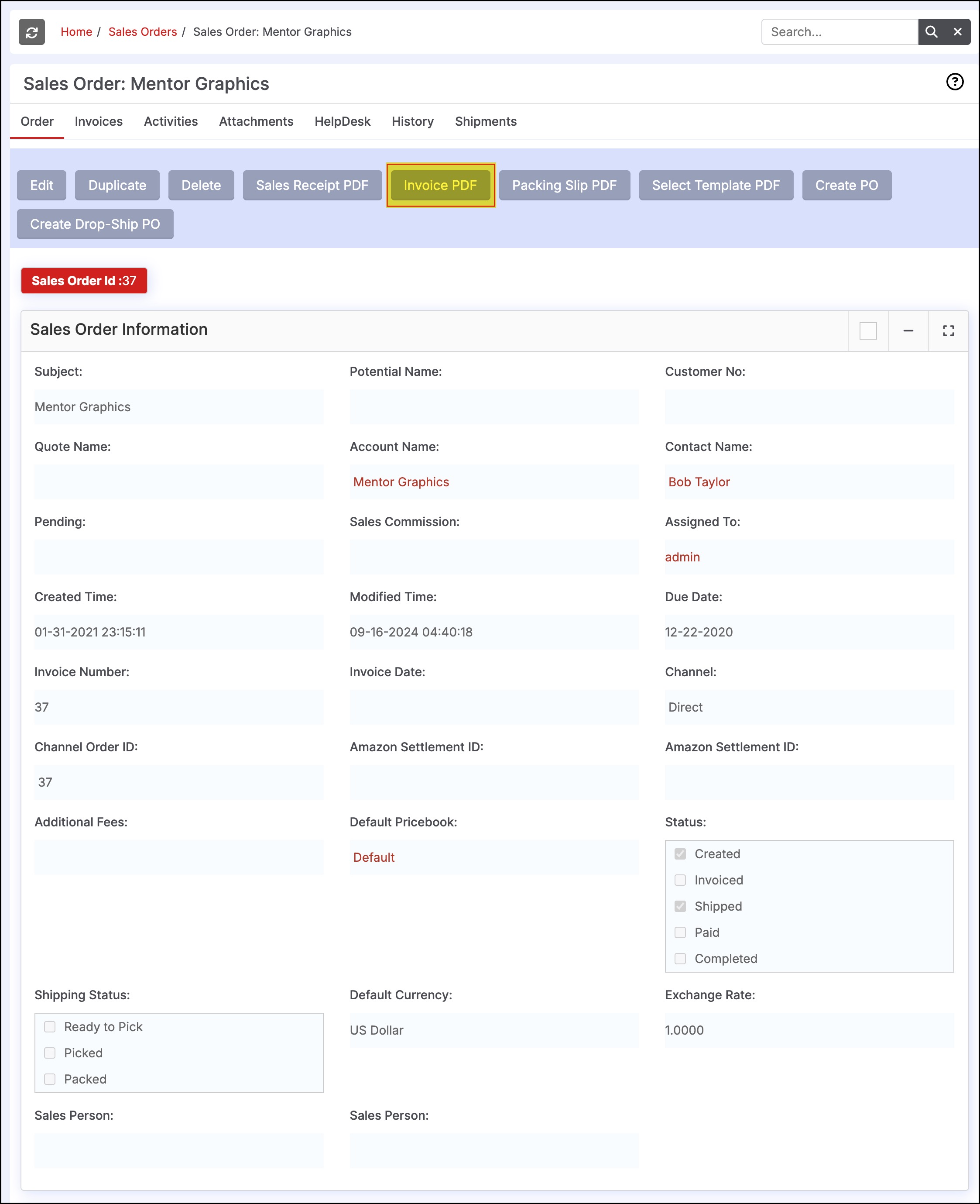Open the Activities tab

(x=171, y=121)
